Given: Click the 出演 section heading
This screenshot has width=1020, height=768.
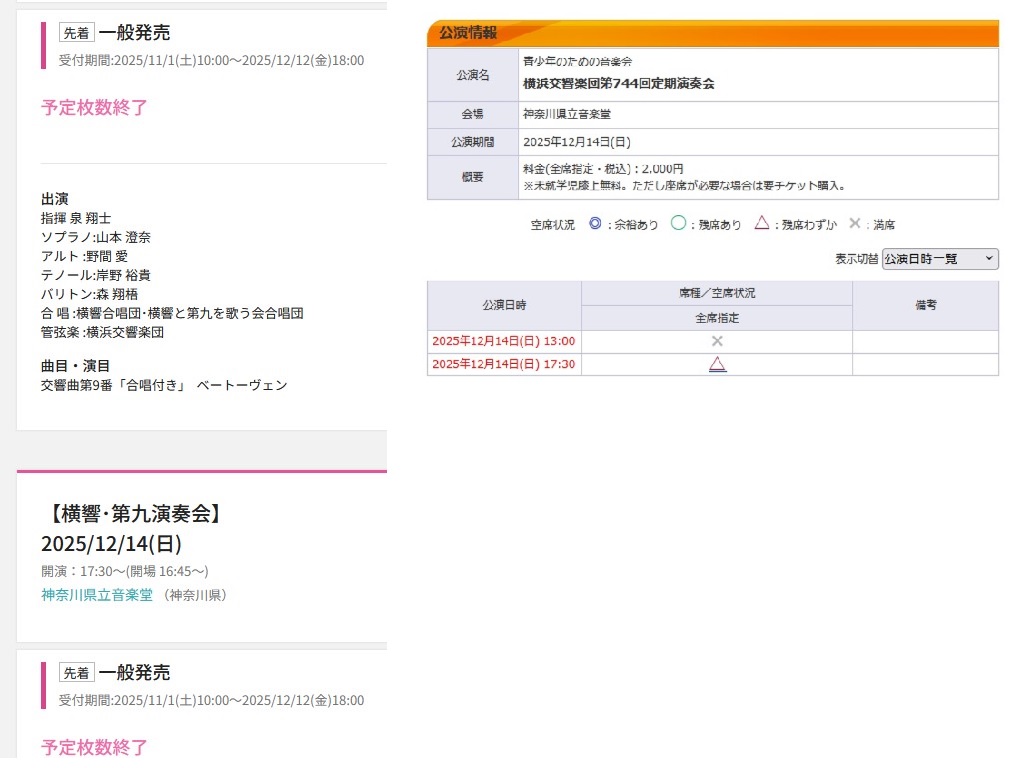Looking at the screenshot, I should (x=55, y=198).
